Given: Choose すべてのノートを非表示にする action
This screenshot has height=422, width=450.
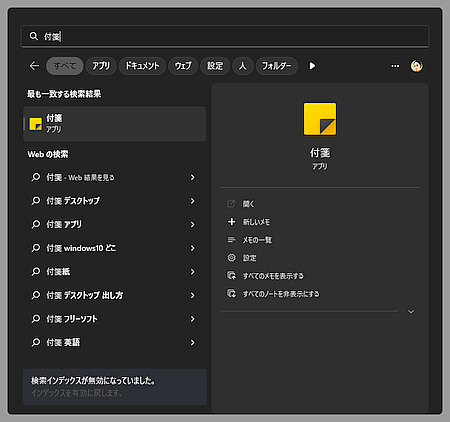Looking at the screenshot, I should [281, 294].
